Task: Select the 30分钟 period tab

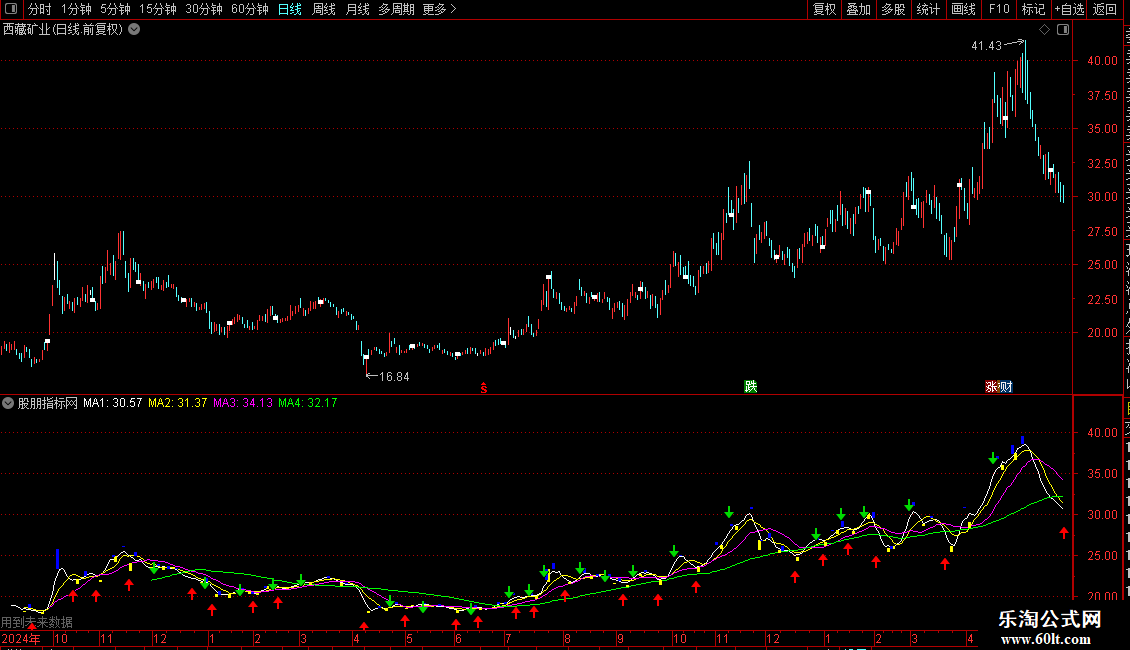Action: 204,9
